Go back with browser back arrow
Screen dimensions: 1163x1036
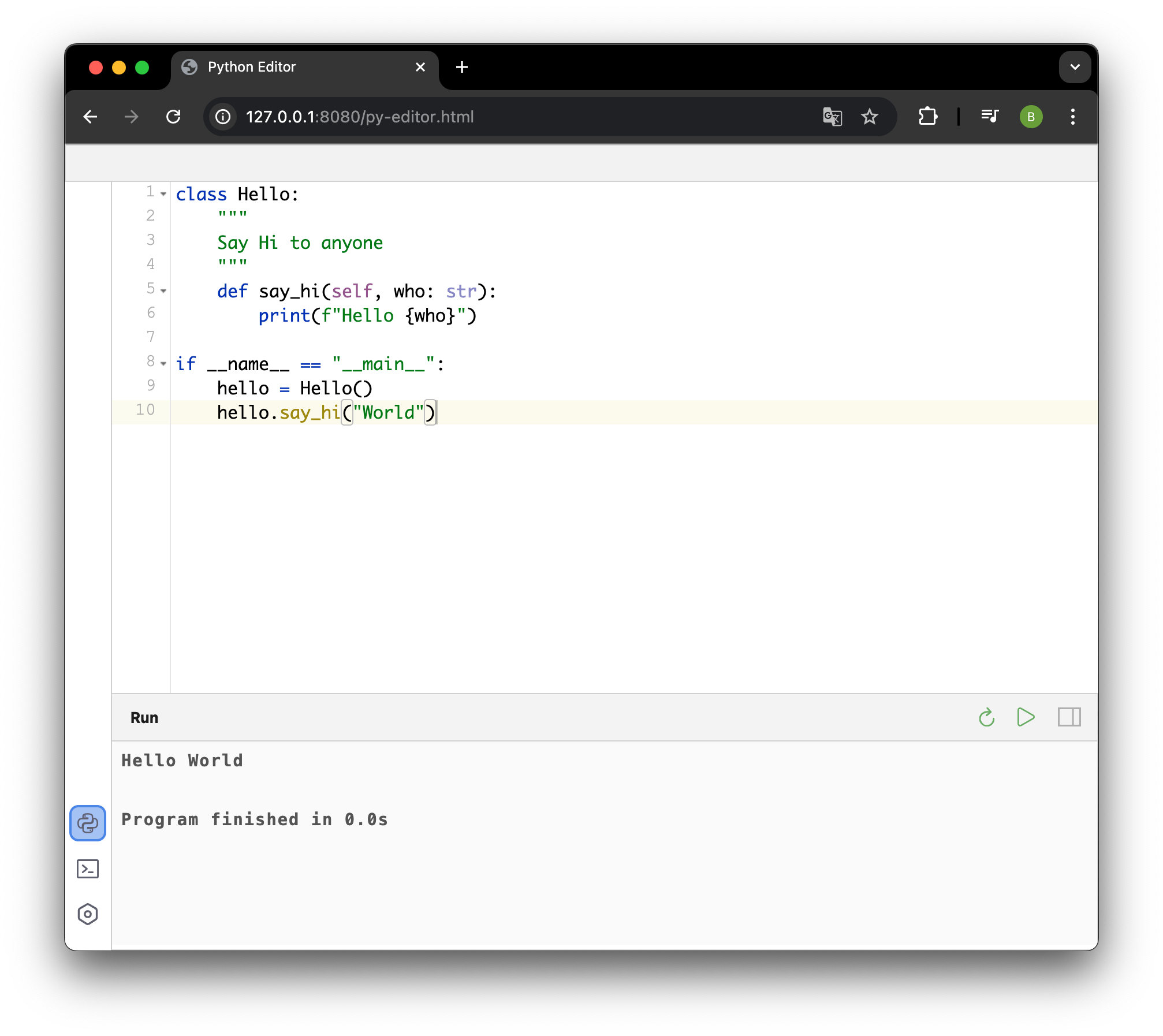91,117
